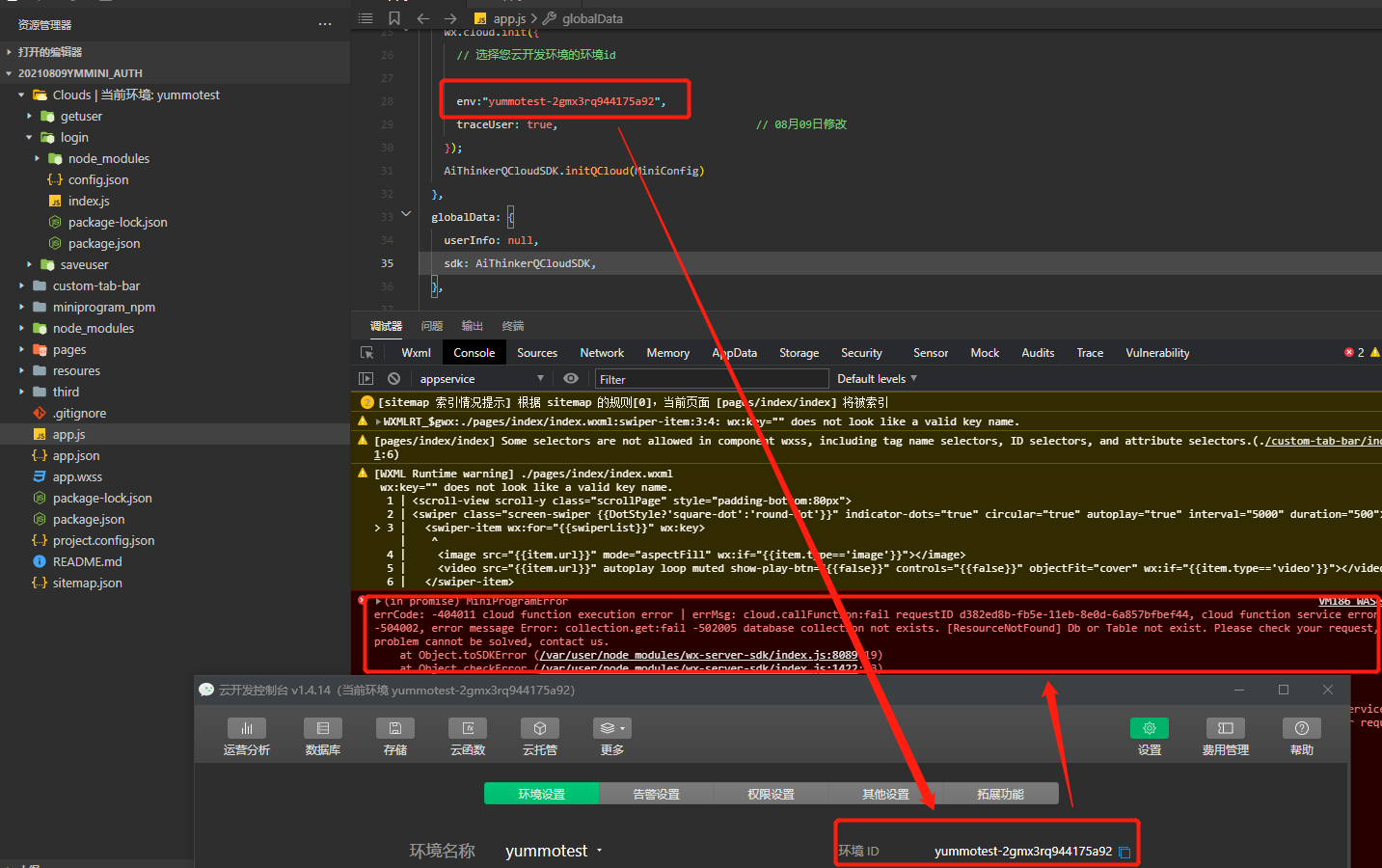This screenshot has height=868, width=1382.
Task: Expand the pages folder
Action: tap(21, 349)
